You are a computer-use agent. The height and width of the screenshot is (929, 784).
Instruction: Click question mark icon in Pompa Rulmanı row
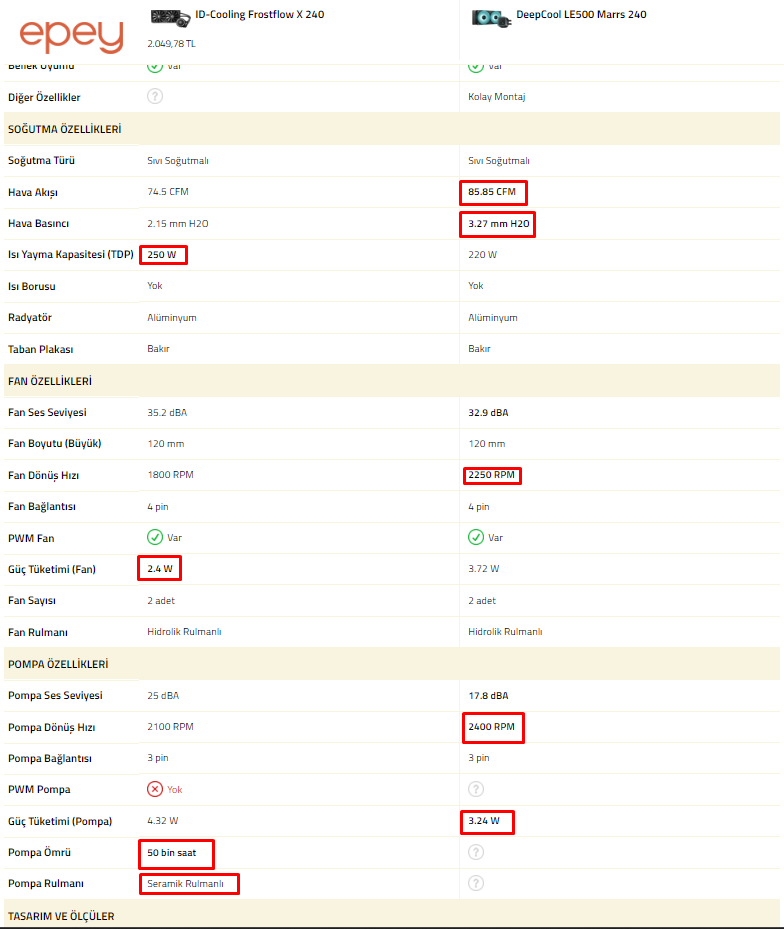pos(476,883)
